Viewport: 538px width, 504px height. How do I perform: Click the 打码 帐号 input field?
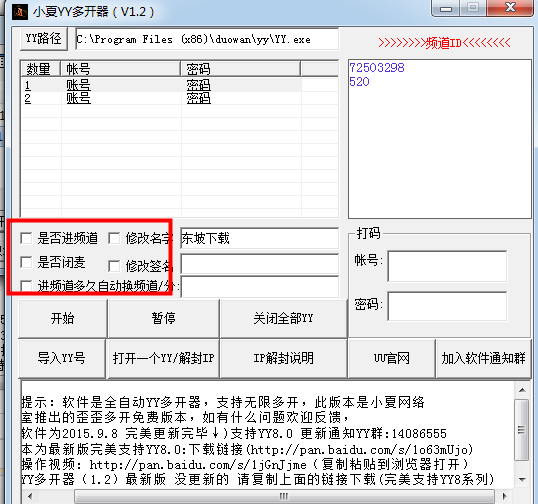click(447, 266)
